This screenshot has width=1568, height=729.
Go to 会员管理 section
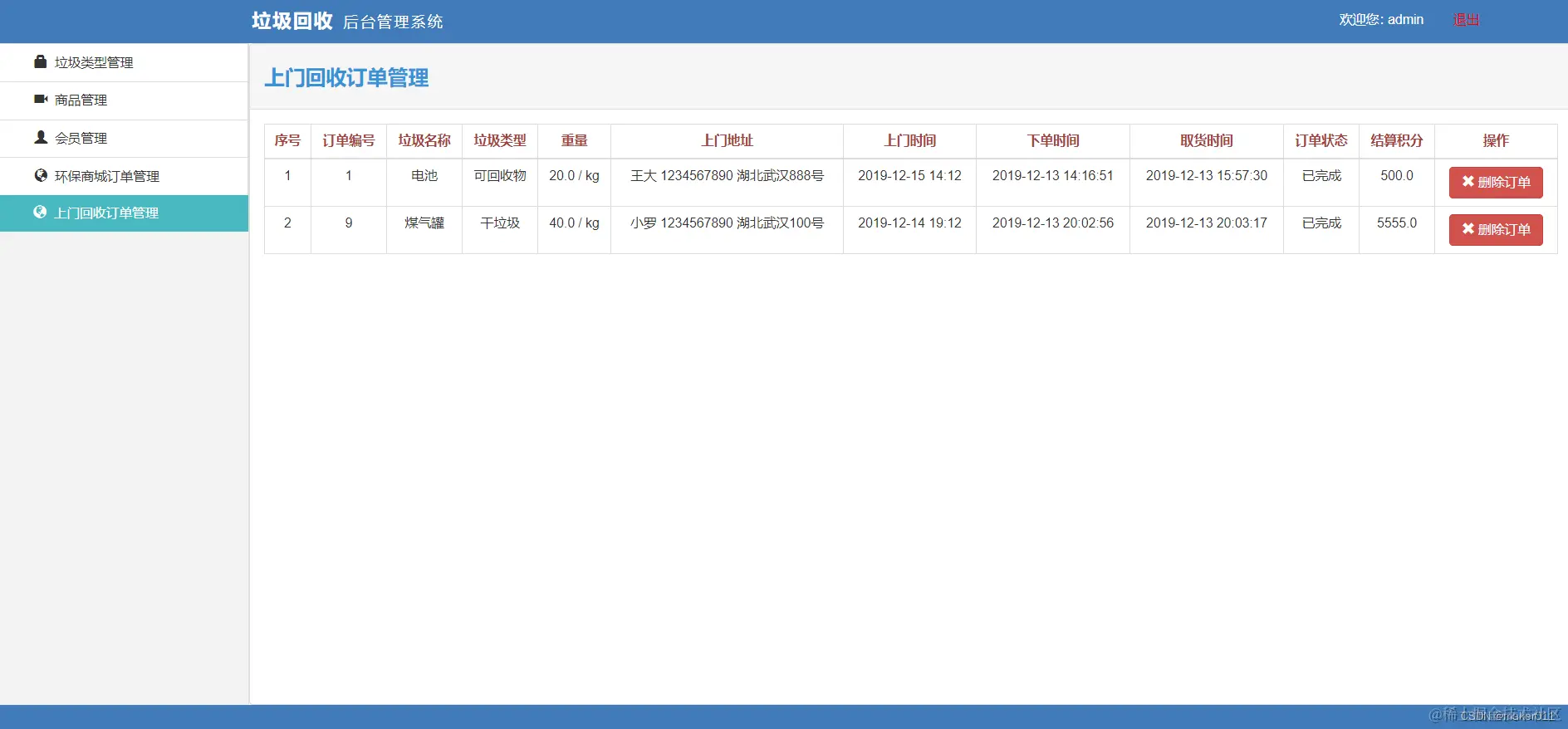[x=124, y=139]
